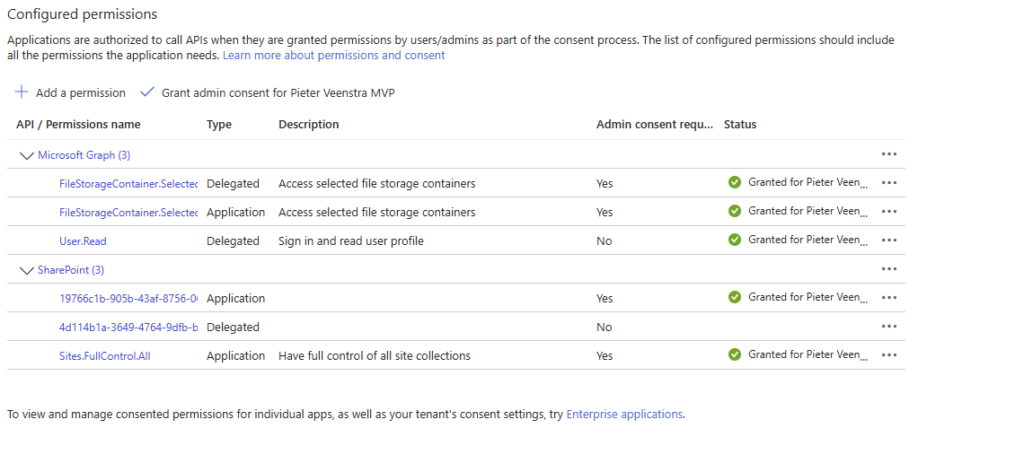Open the Microsoft Graph (3) API link
1024x472 pixels.
[84, 155]
